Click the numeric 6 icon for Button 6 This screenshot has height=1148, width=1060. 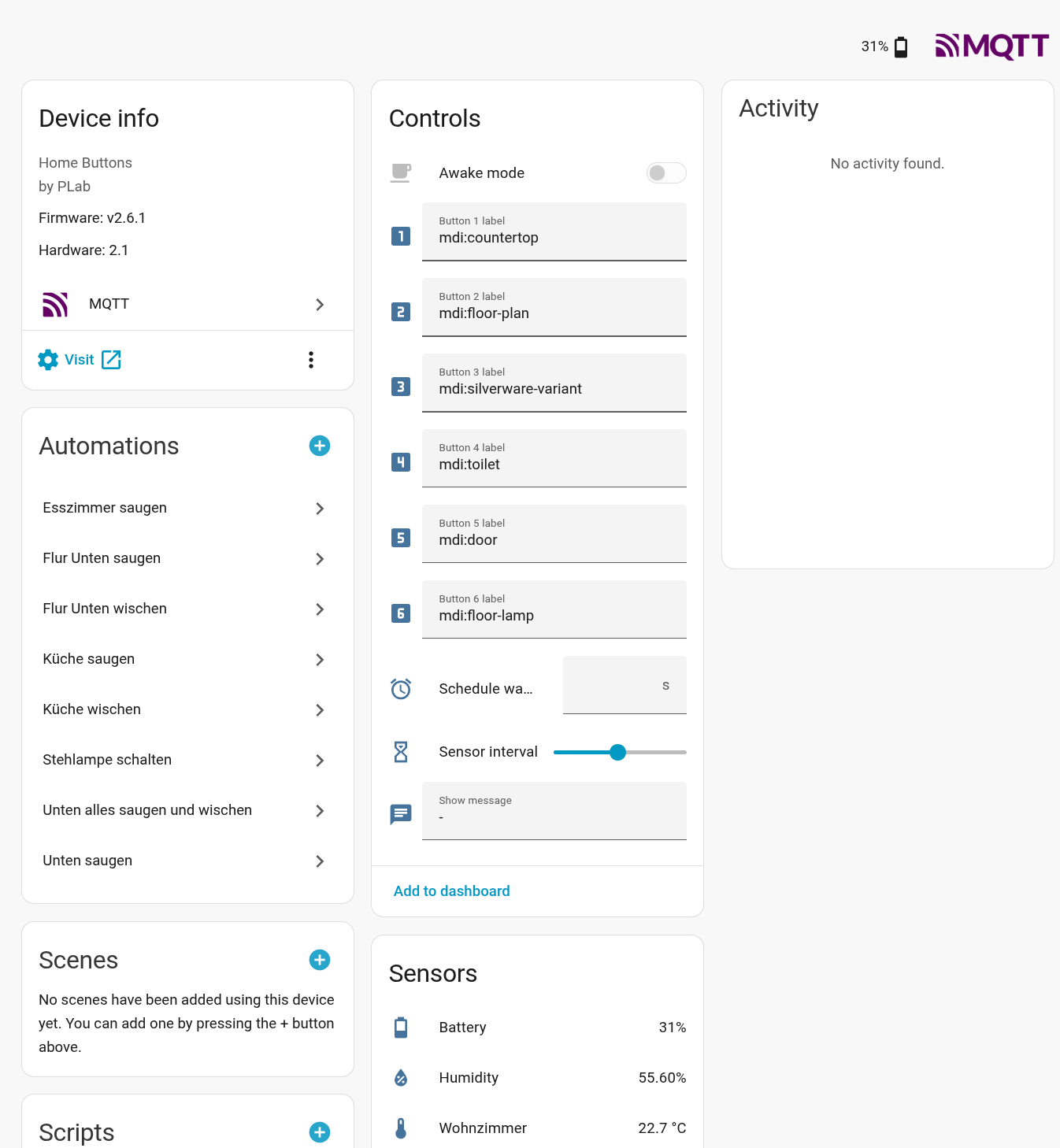pos(401,614)
